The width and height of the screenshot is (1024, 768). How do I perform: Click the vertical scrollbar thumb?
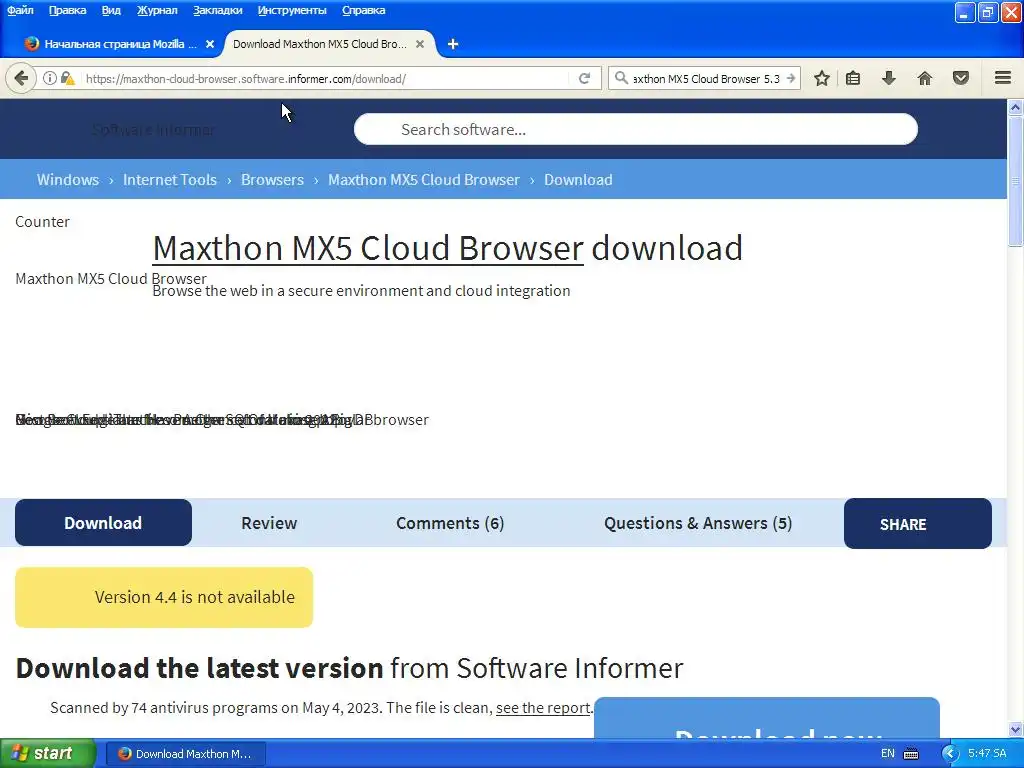1016,182
